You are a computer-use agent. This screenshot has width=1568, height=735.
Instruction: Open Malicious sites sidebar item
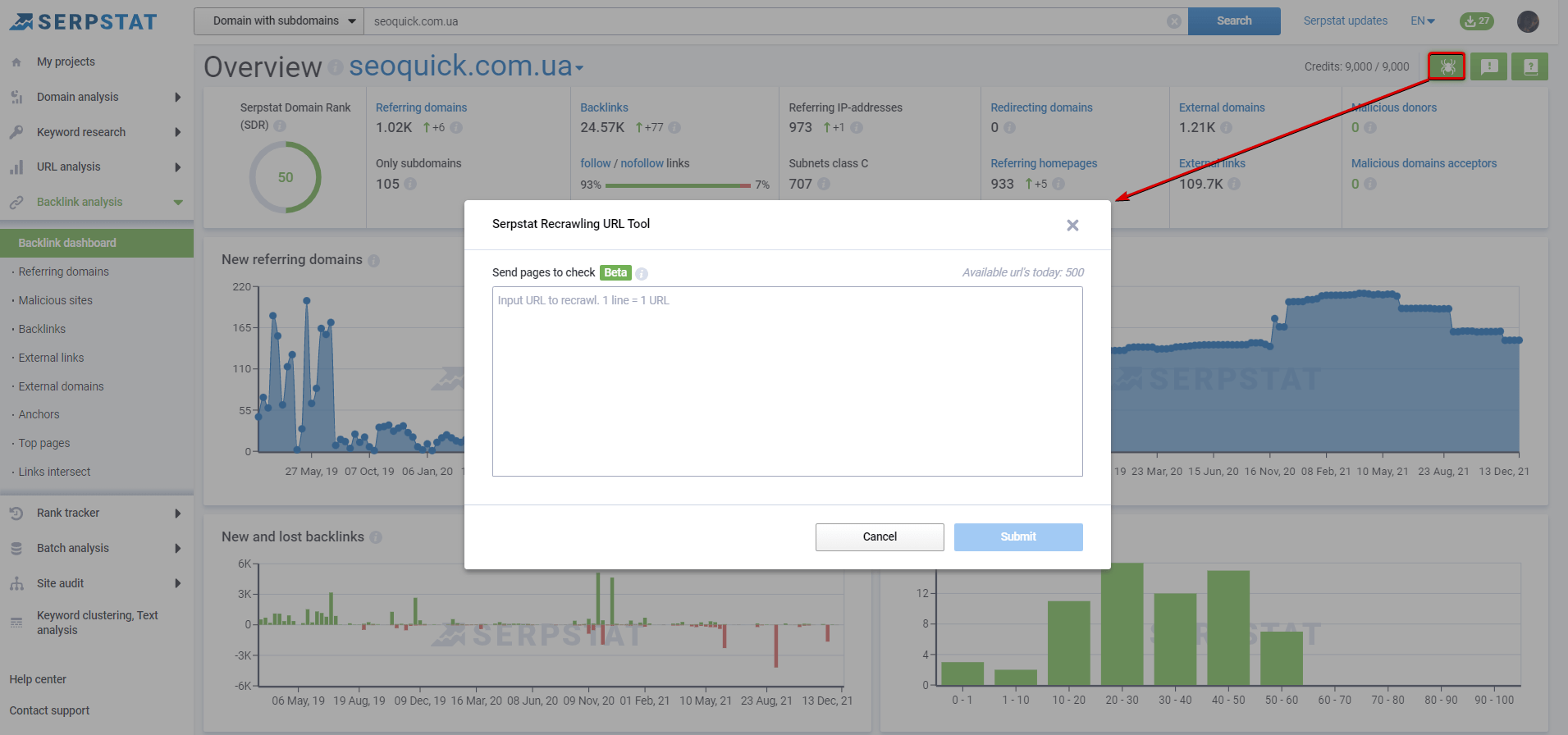click(55, 301)
